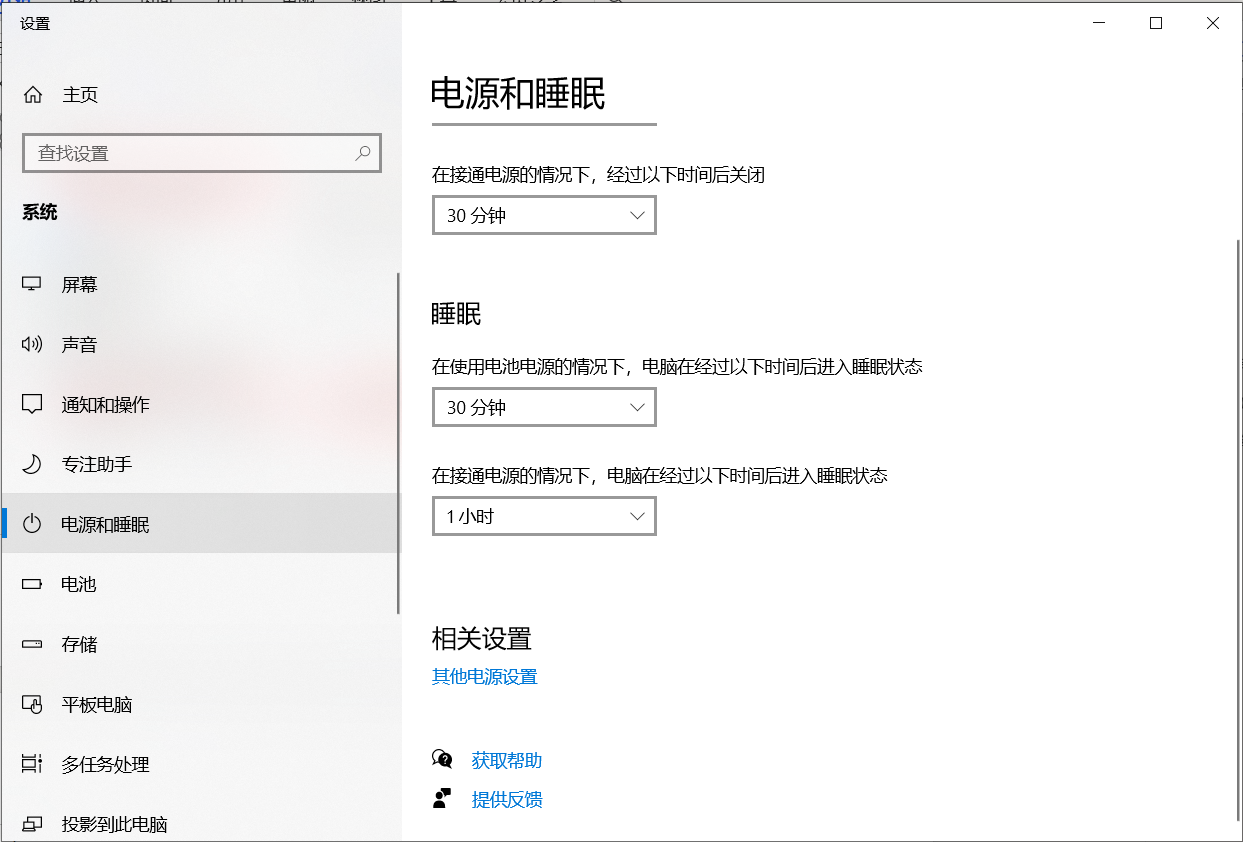Click the 平板电脑 tablet icon
1243x842 pixels.
32,705
